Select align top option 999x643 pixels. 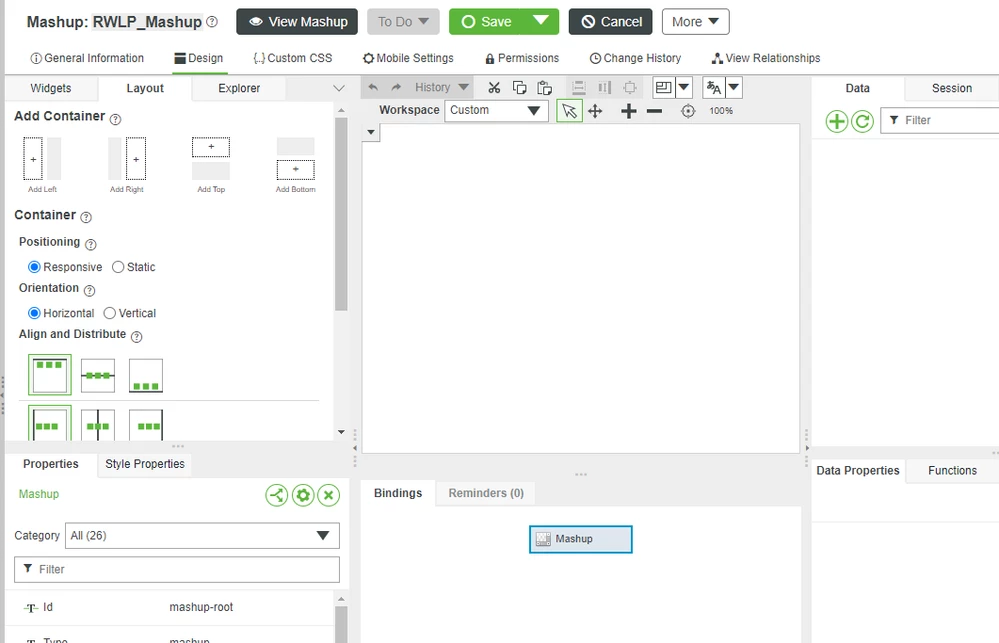tap(50, 375)
